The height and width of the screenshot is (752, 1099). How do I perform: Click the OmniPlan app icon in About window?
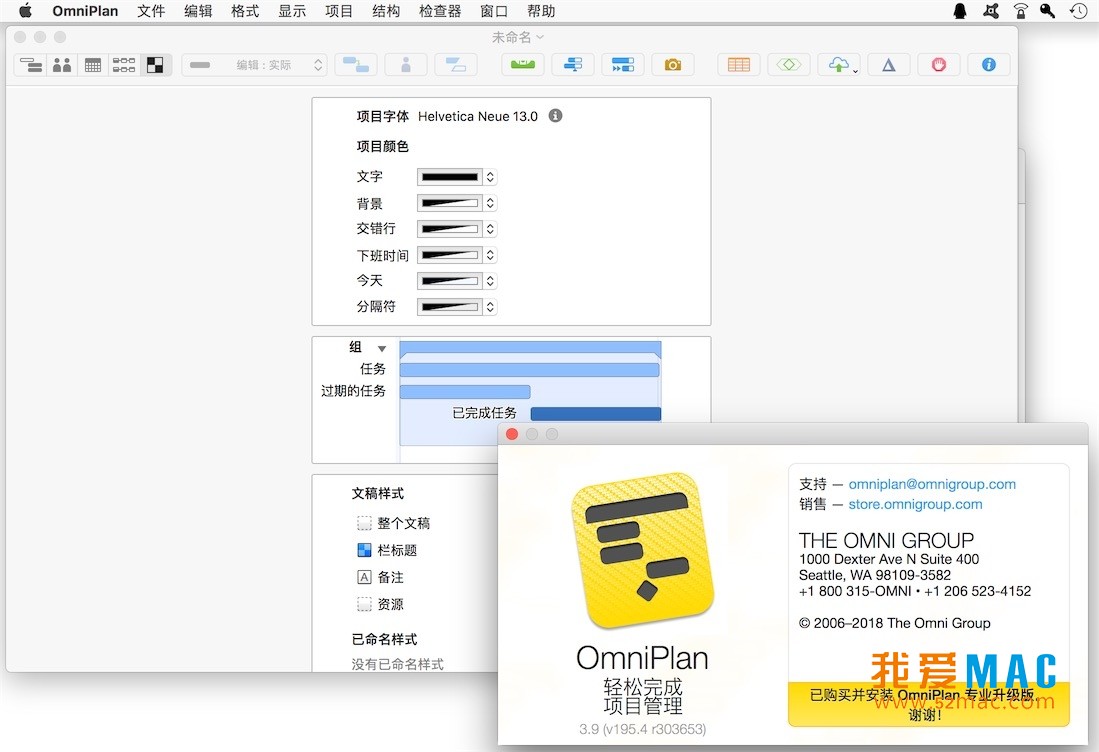point(642,549)
